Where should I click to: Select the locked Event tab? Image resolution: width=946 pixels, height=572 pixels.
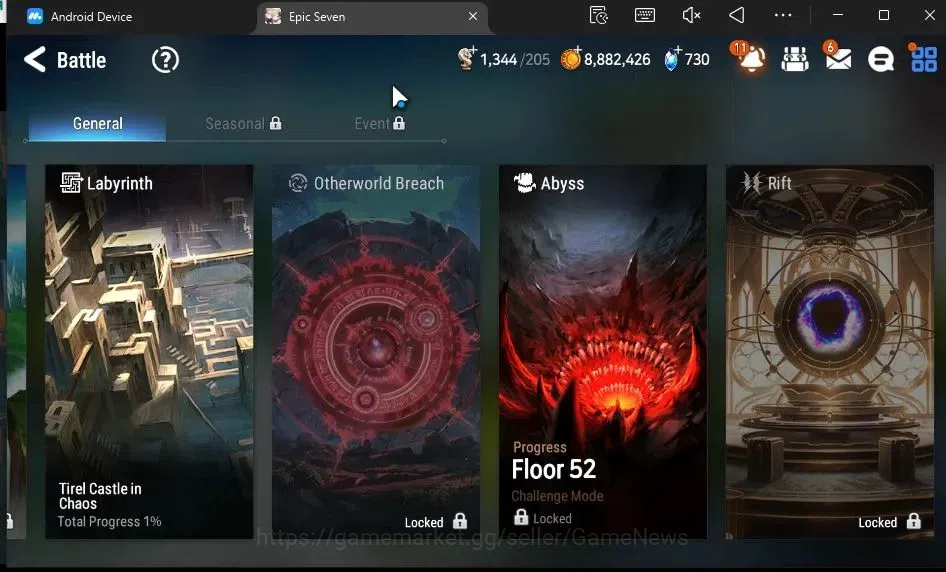point(379,124)
